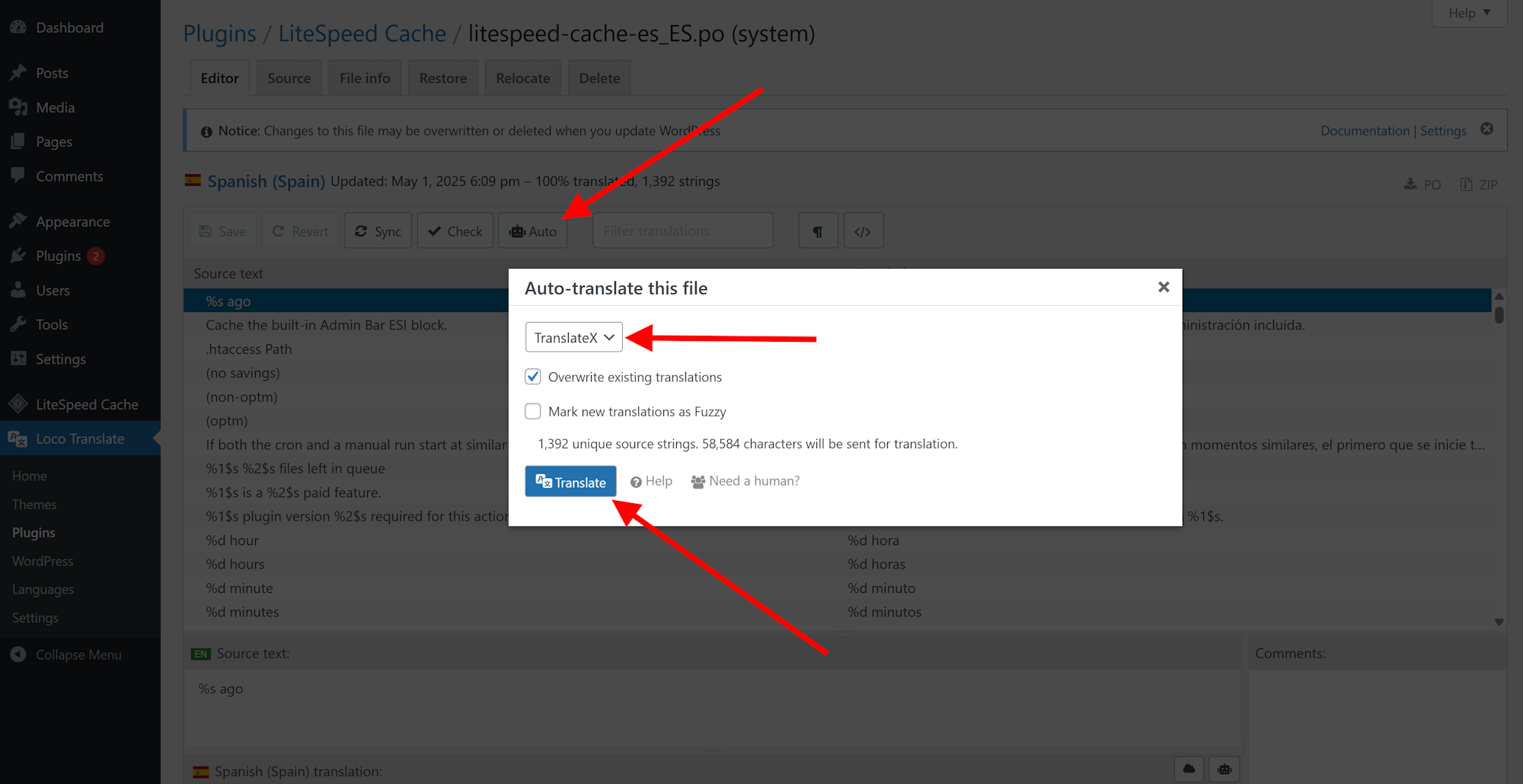Click the Sync button
The width and height of the screenshot is (1523, 784).
(378, 231)
